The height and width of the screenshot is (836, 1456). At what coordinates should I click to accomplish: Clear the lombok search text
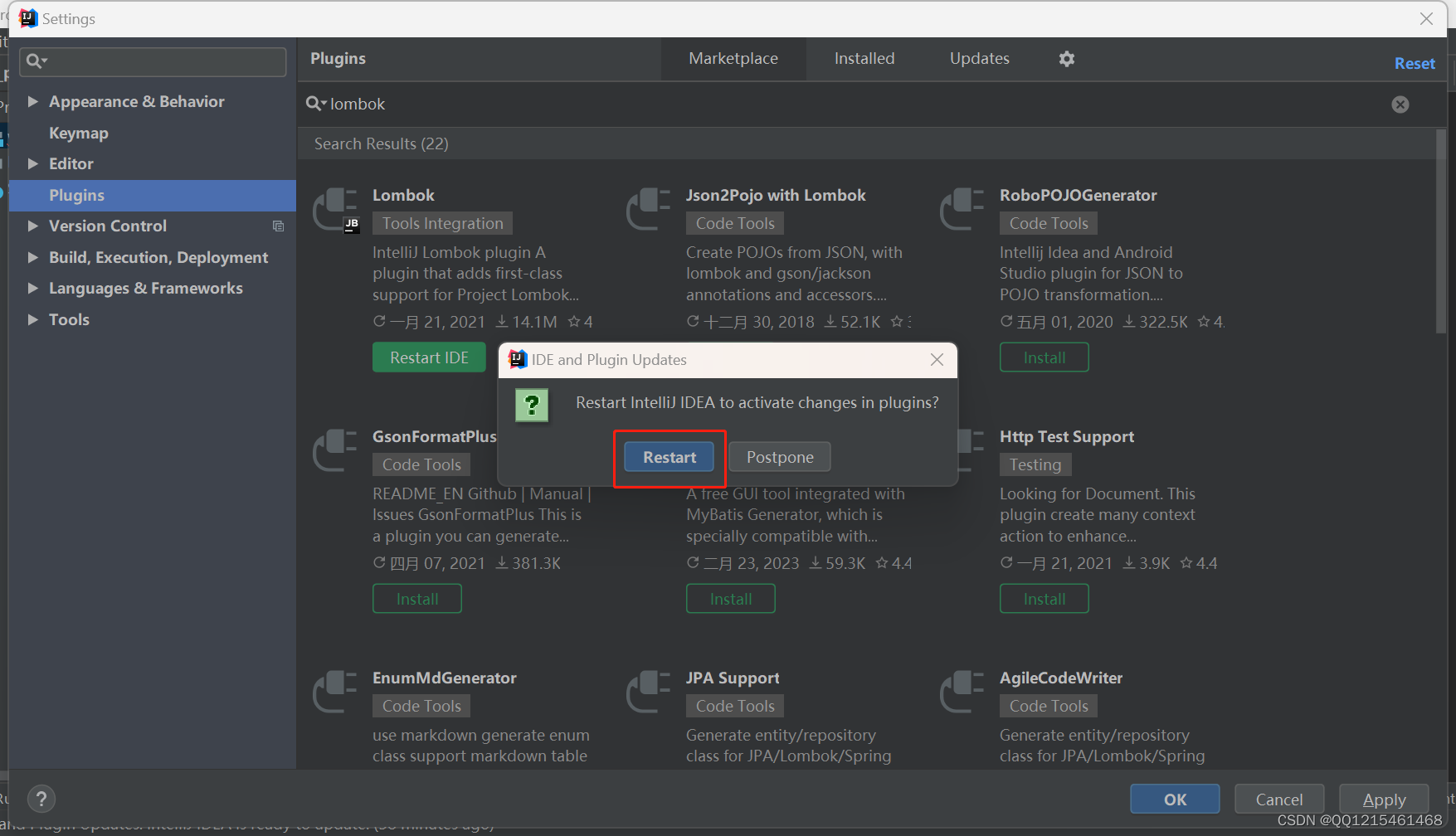coord(1400,104)
